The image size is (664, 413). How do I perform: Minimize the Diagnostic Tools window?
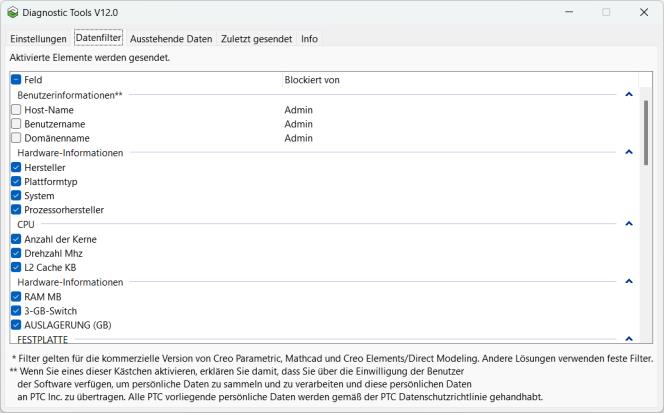click(x=569, y=12)
